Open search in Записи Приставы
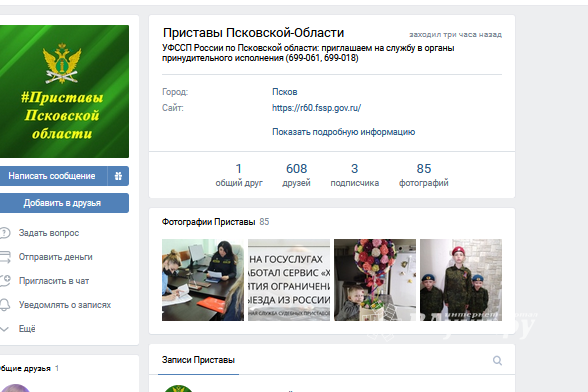This screenshot has height=392, width=588. 497,360
